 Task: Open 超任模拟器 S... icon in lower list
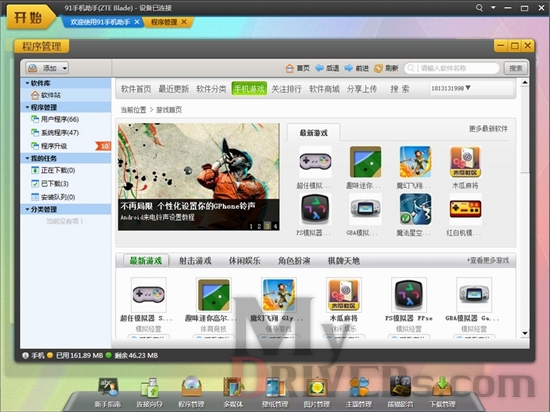(x=148, y=295)
